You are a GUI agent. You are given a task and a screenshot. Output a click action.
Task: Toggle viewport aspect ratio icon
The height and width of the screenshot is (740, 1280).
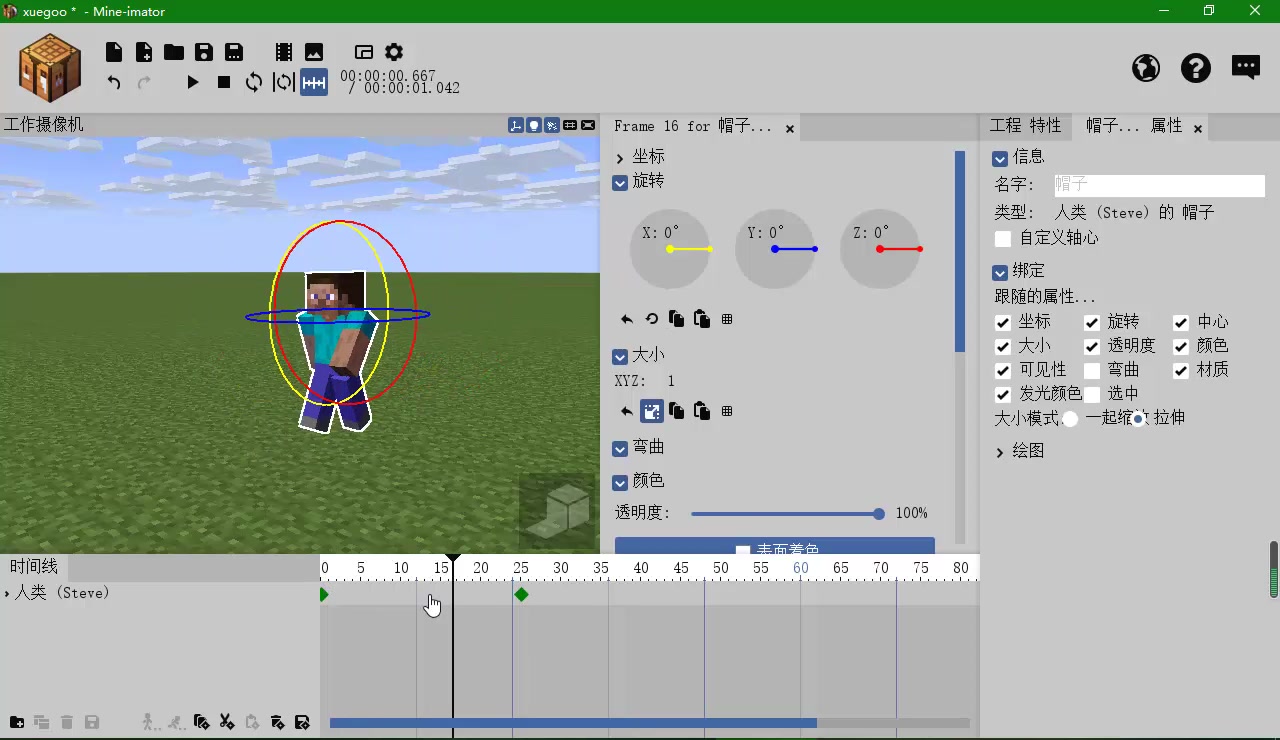[588, 125]
